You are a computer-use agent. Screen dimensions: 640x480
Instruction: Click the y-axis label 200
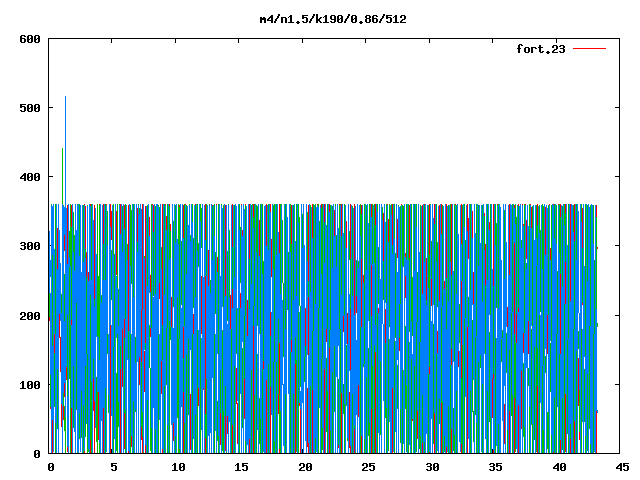pyautogui.click(x=30, y=316)
